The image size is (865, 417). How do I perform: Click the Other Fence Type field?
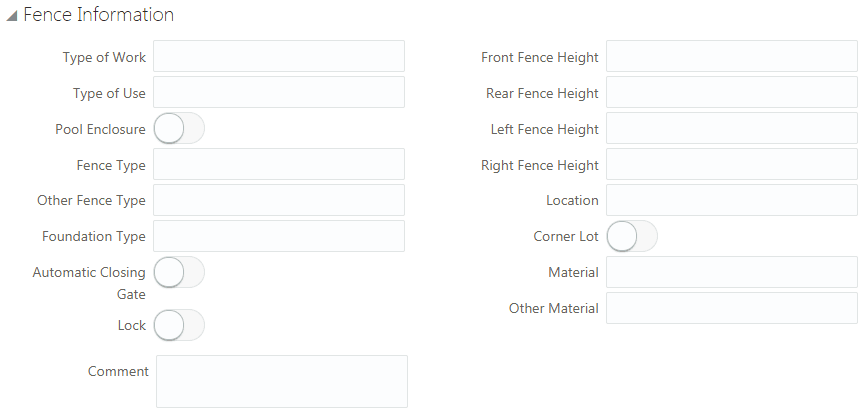pos(279,200)
